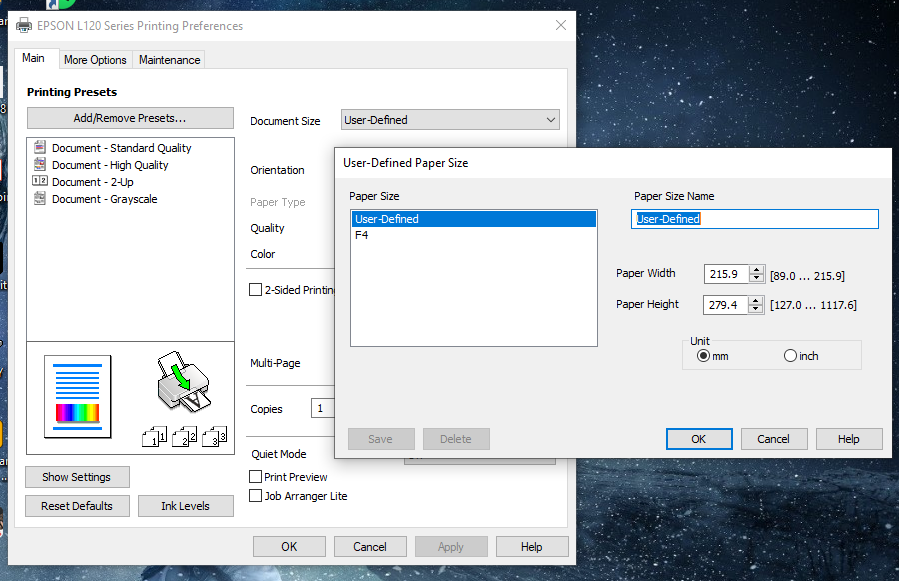The image size is (899, 581).
Task: Click the Document - High Quality preset icon
Action: coord(40,165)
